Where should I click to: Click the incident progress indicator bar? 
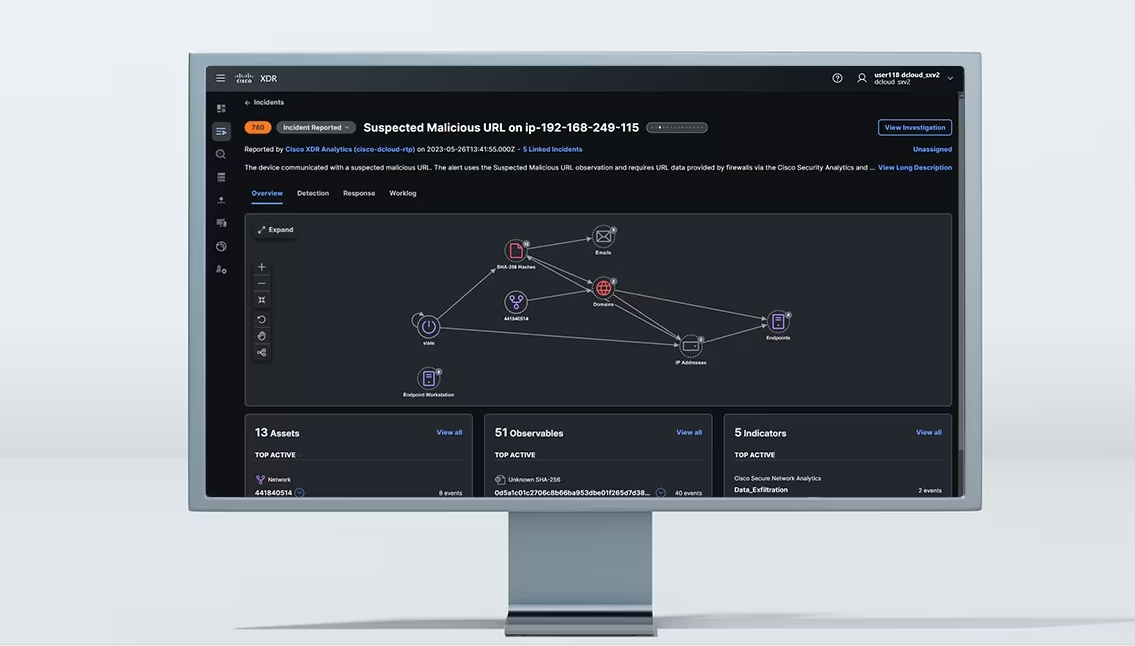pyautogui.click(x=677, y=128)
